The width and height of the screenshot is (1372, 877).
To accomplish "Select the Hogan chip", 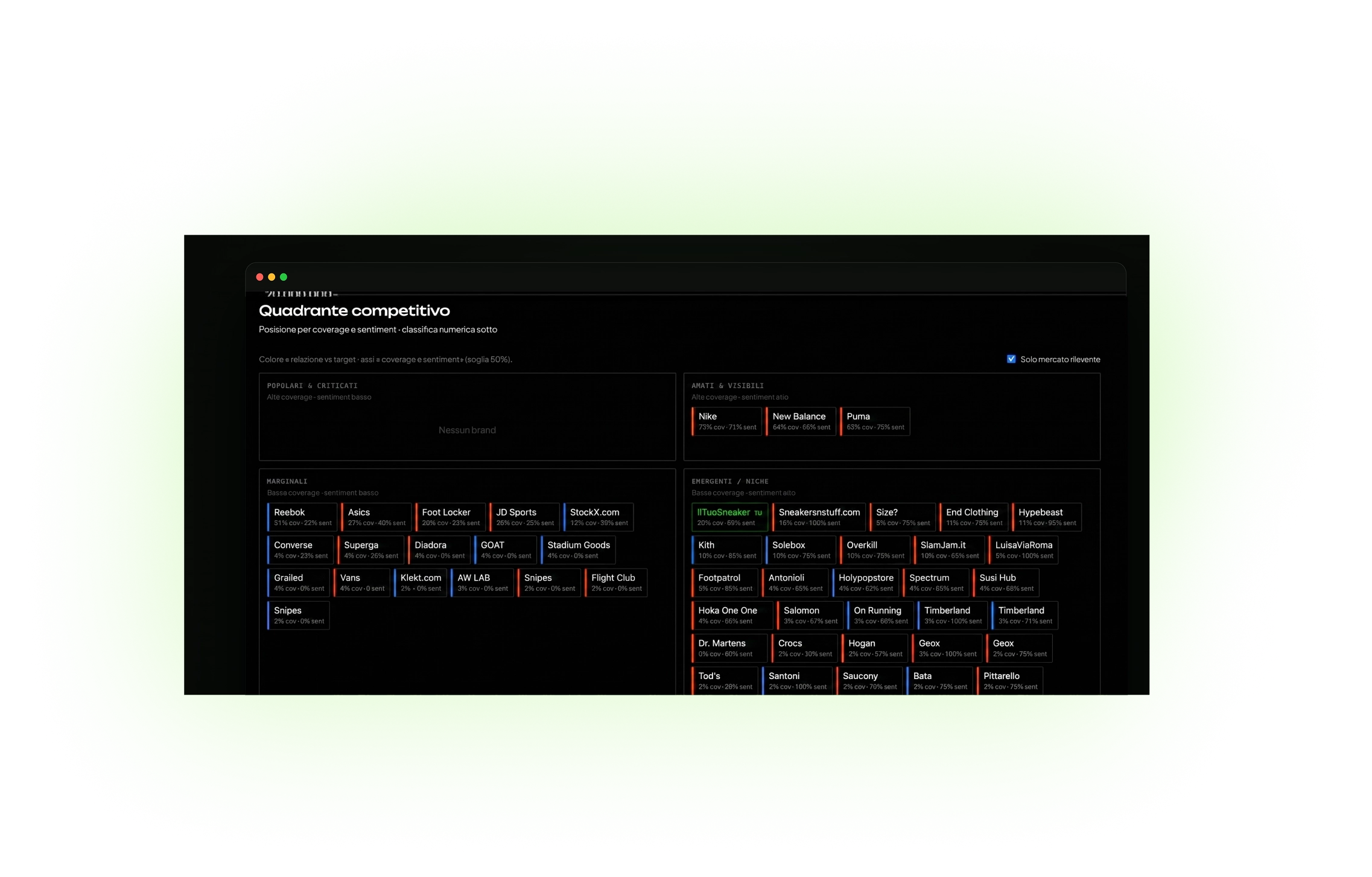I will click(x=875, y=648).
